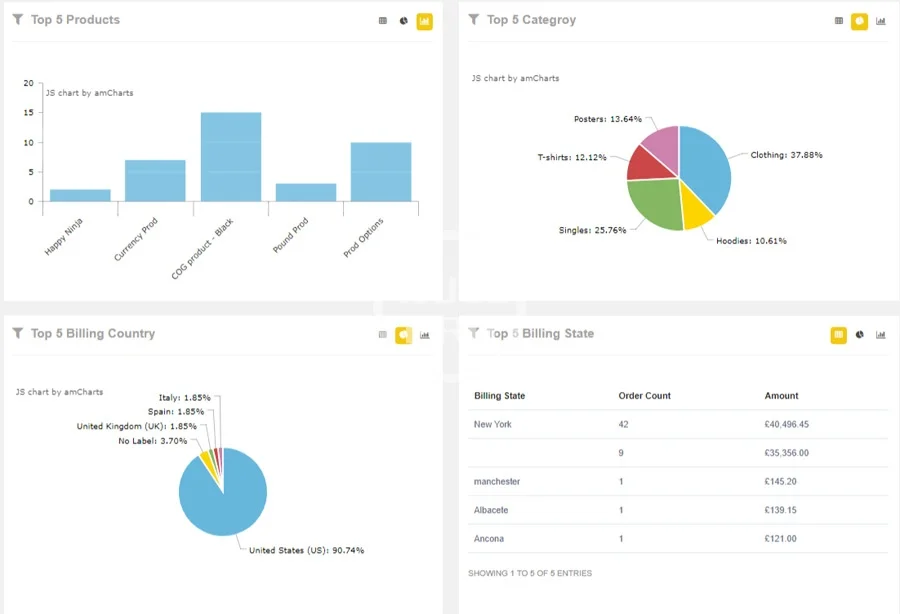The width and height of the screenshot is (900, 614).
Task: Click the New York row in the table
Action: tap(492, 424)
